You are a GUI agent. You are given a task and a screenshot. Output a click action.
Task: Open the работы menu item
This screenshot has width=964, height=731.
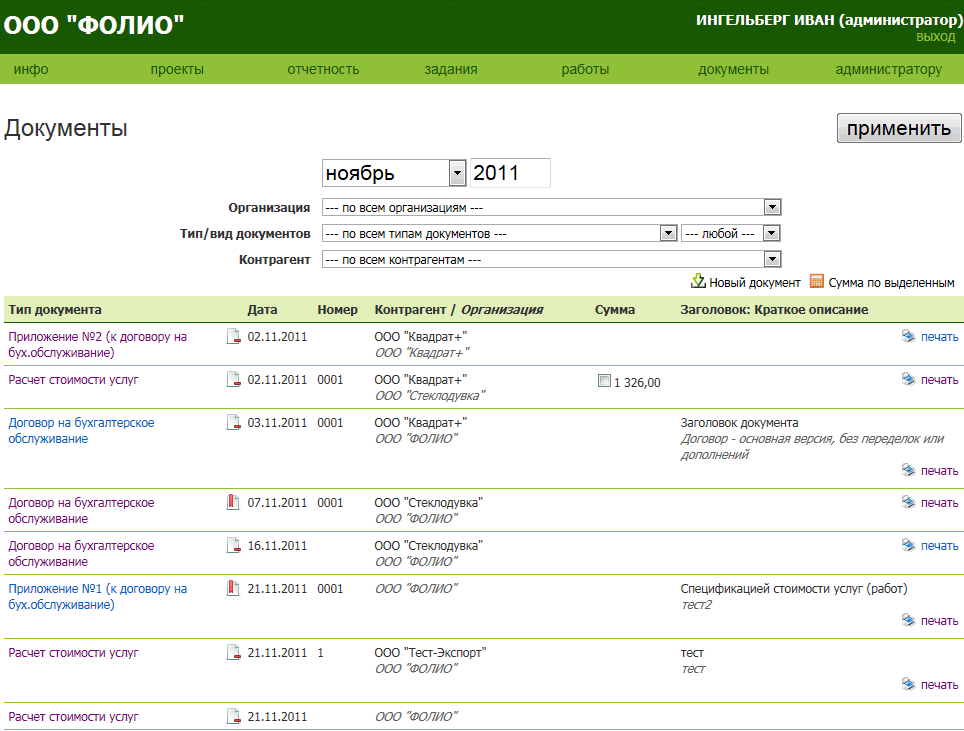pos(585,69)
